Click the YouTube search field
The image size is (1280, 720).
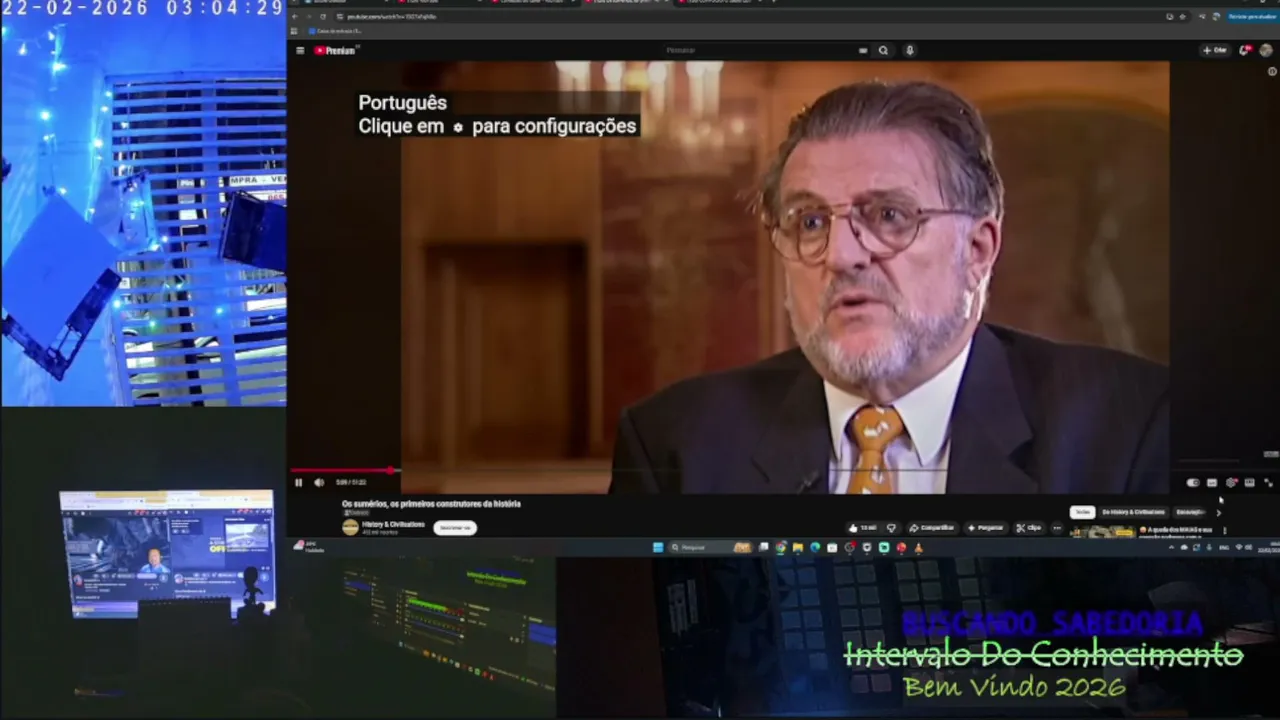760,50
